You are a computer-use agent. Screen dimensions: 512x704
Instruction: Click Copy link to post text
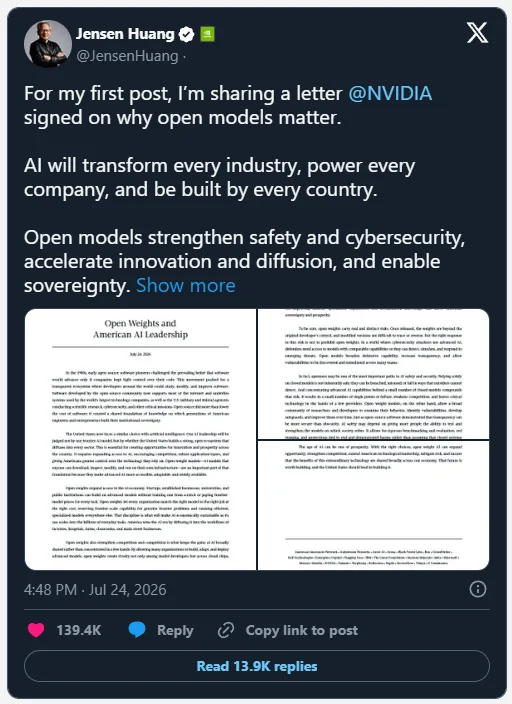(302, 630)
